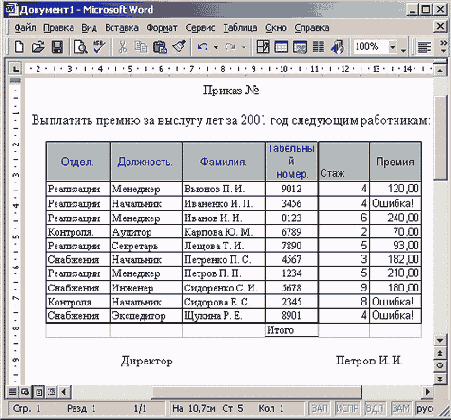Insert a table using toolbar icon
The height and width of the screenshot is (420, 451).
(x=281, y=47)
